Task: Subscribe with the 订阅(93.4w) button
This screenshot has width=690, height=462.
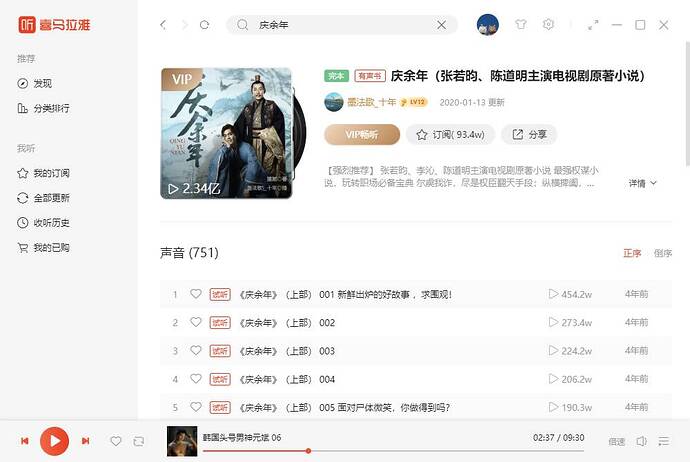Action: click(x=450, y=135)
